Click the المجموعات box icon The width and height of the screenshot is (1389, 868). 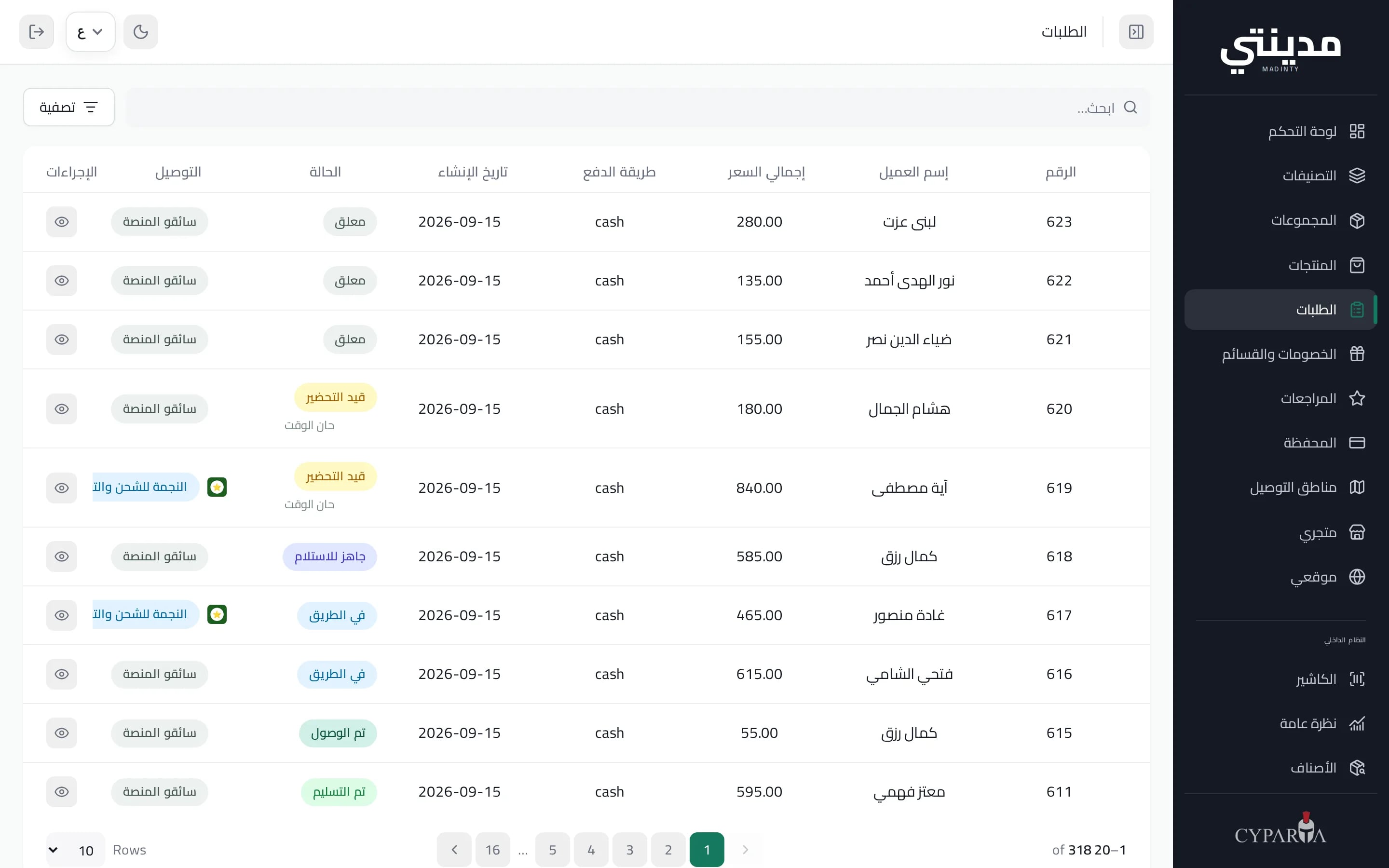click(1357, 220)
